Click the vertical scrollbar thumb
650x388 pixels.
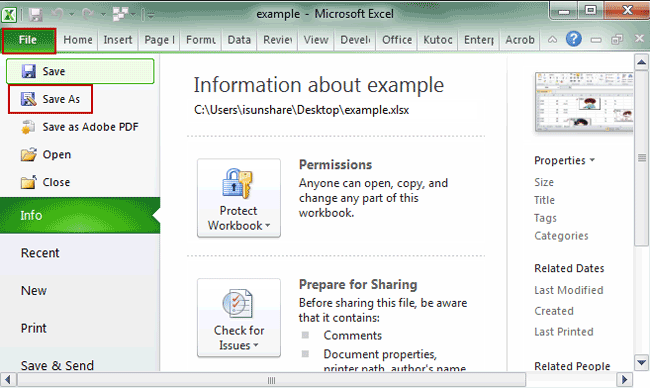641,158
